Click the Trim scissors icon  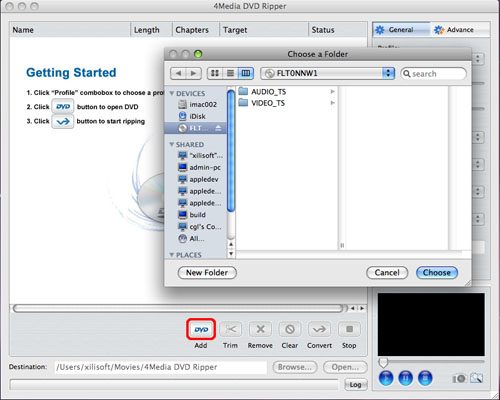pos(230,329)
